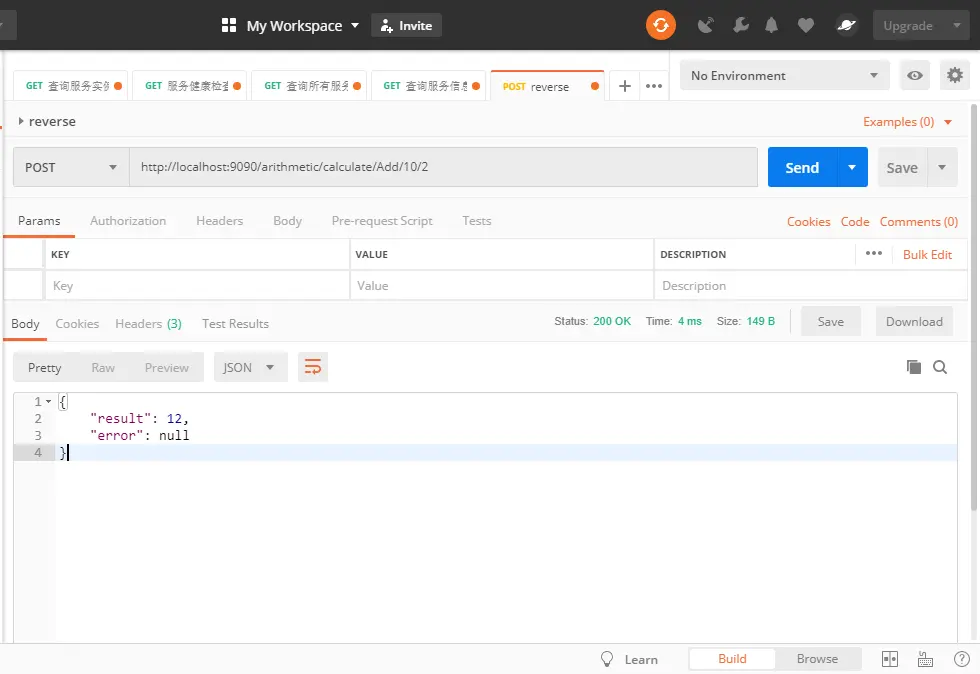The height and width of the screenshot is (674, 980).
Task: Open the wrench settings icon
Action: coord(741,26)
